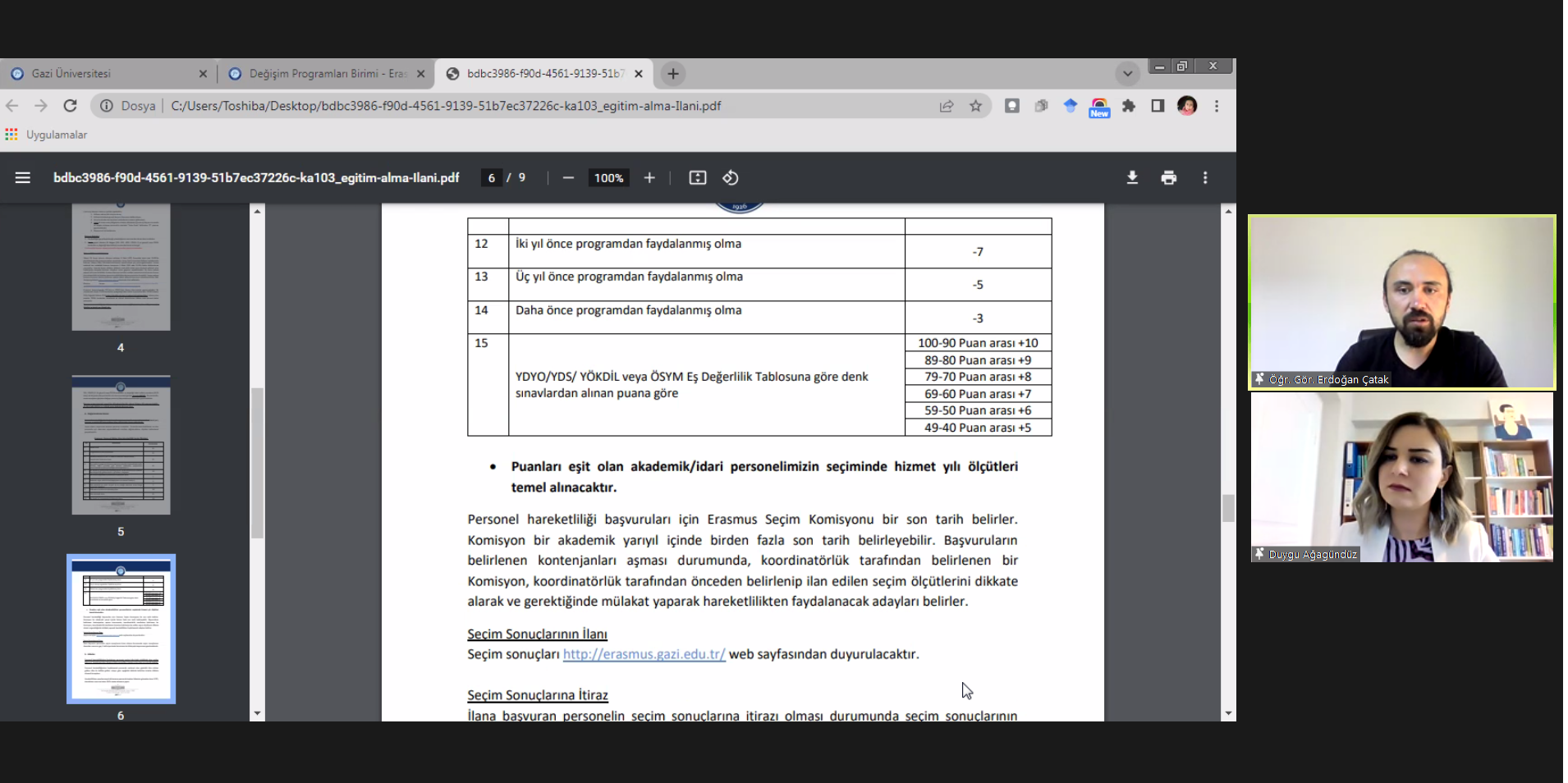Click the page number field
Screen dimensions: 1568x783
tap(491, 178)
